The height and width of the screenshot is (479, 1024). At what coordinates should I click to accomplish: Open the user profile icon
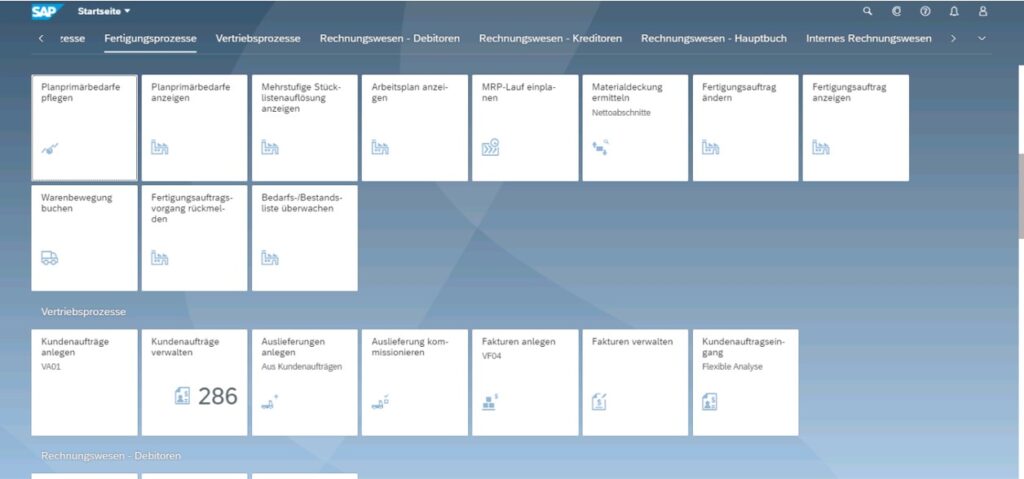[x=983, y=11]
